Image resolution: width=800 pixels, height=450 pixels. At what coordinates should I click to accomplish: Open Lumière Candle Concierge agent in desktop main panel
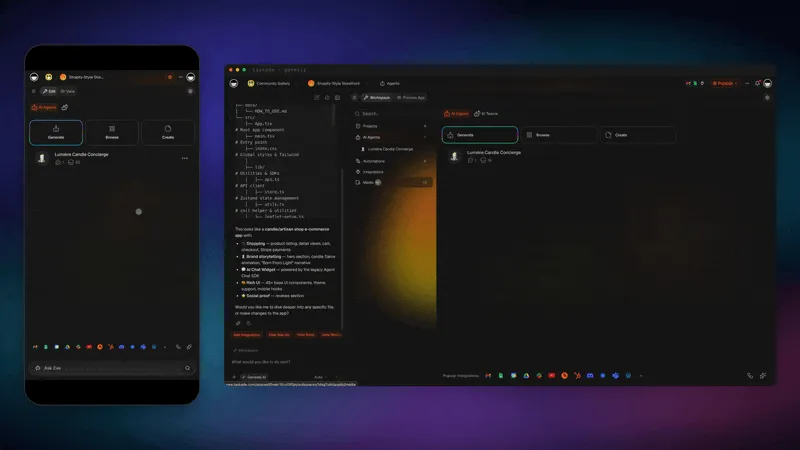[x=493, y=153]
